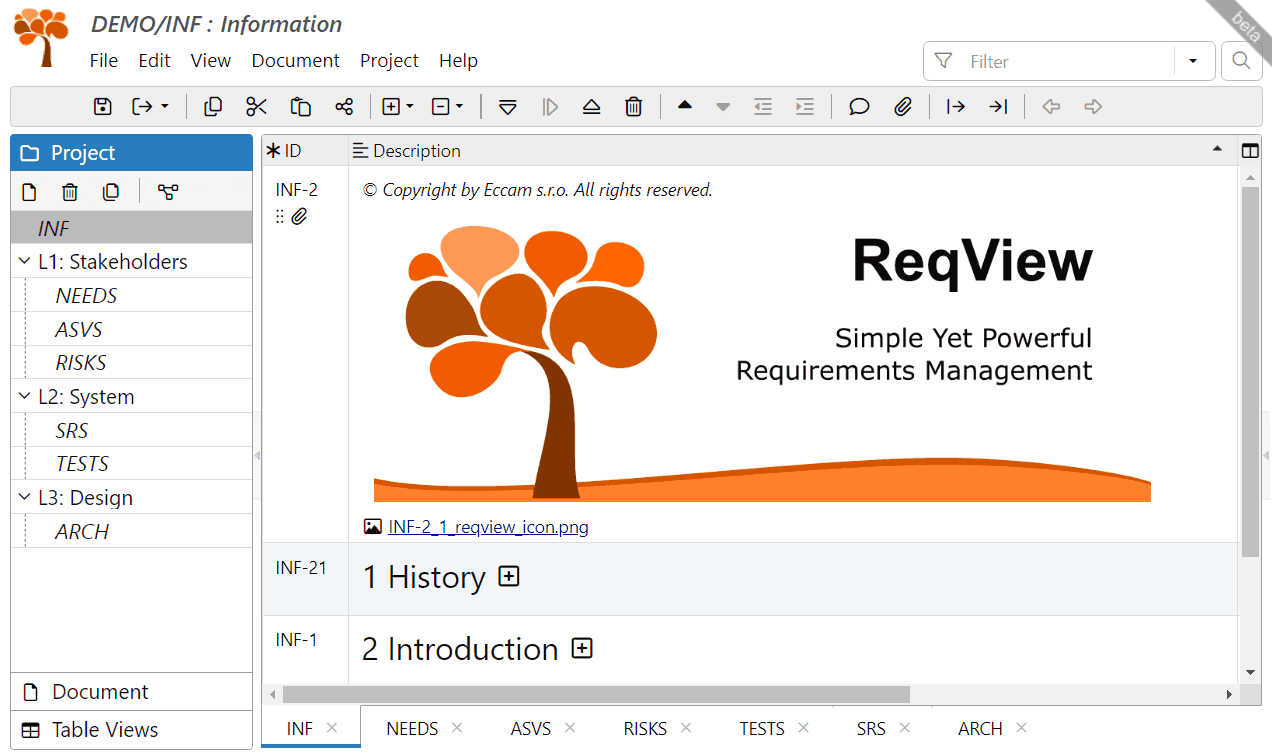Toggle the column layout icon in table header

[1250, 151]
